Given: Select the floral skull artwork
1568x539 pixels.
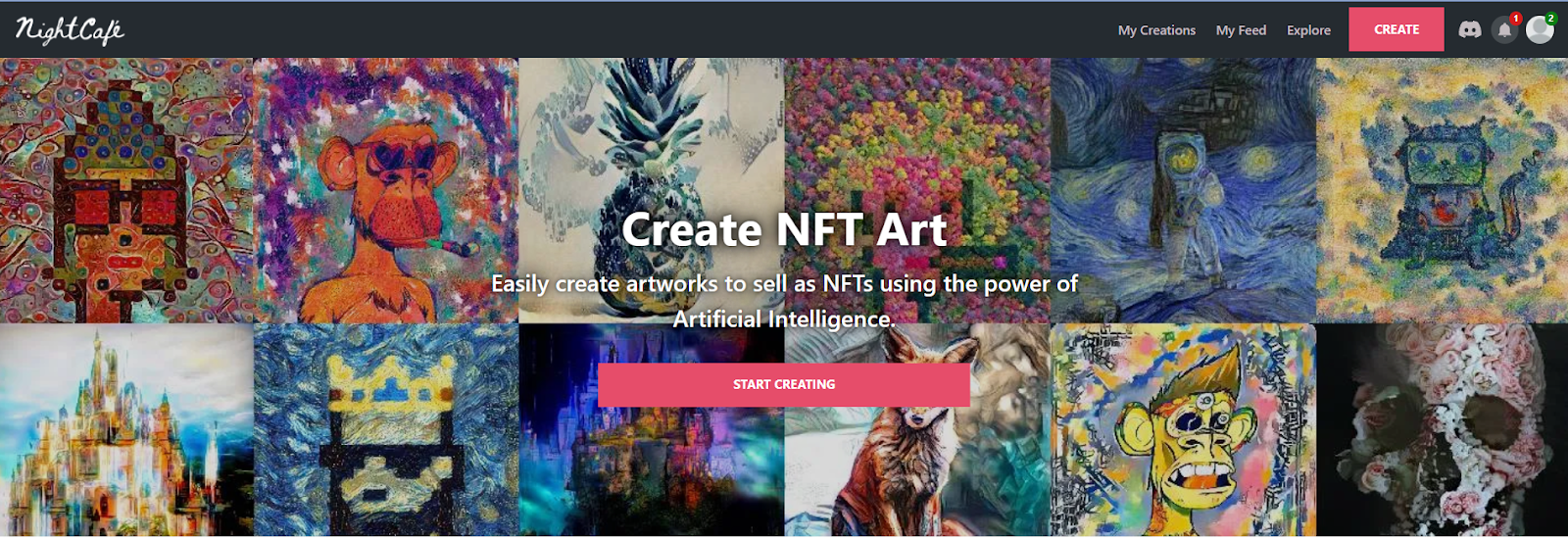Looking at the screenshot, I should (1442, 429).
